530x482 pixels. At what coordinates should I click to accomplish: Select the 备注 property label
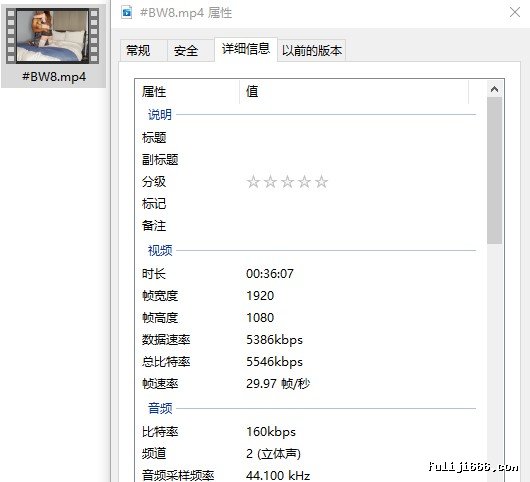click(154, 225)
